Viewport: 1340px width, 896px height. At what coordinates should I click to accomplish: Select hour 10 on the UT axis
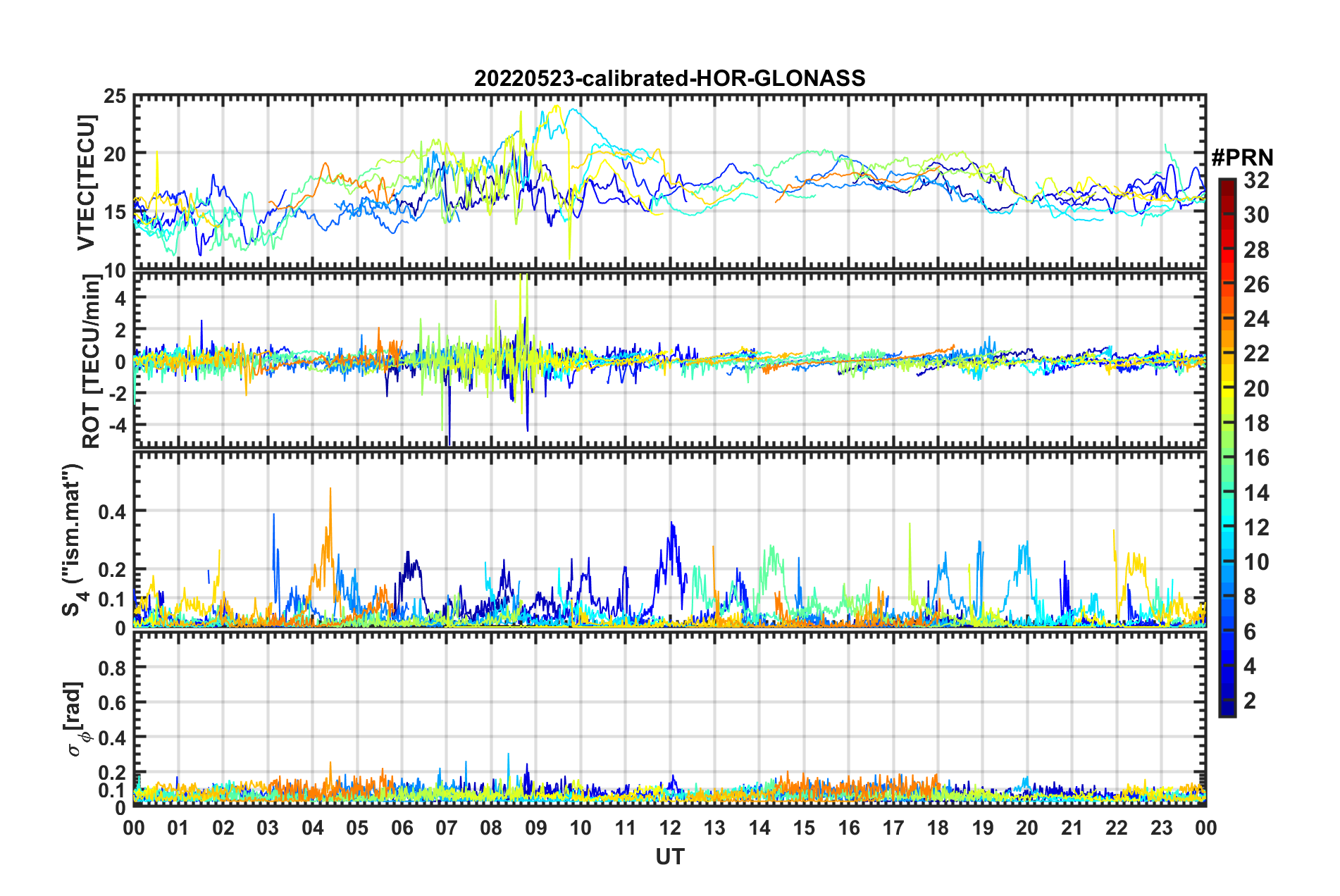coord(581,828)
